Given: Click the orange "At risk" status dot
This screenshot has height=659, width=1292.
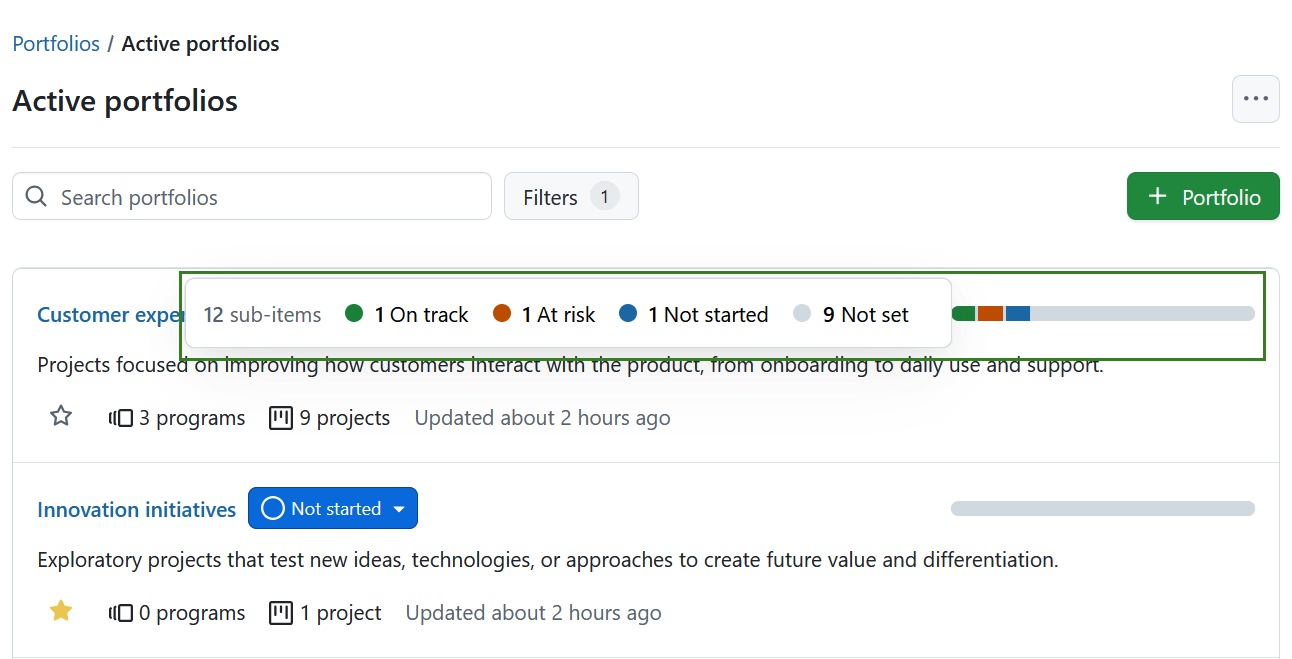Looking at the screenshot, I should pos(500,313).
